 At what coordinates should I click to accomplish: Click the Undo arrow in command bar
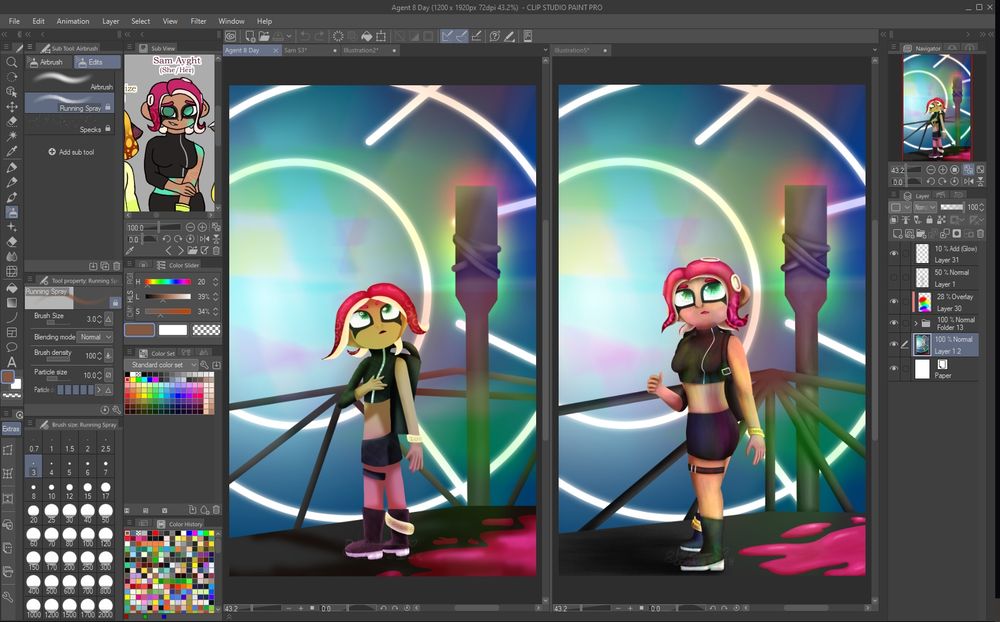click(x=305, y=36)
